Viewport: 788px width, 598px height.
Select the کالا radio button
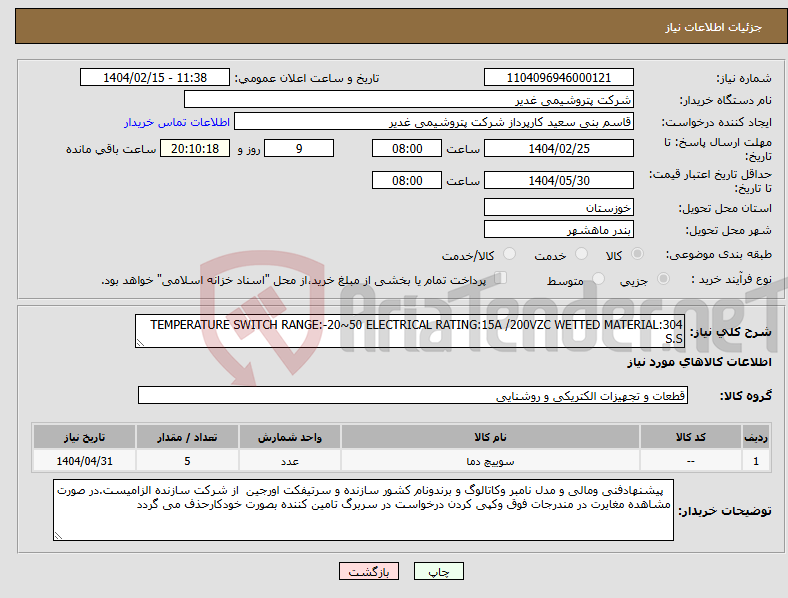[x=637, y=254]
